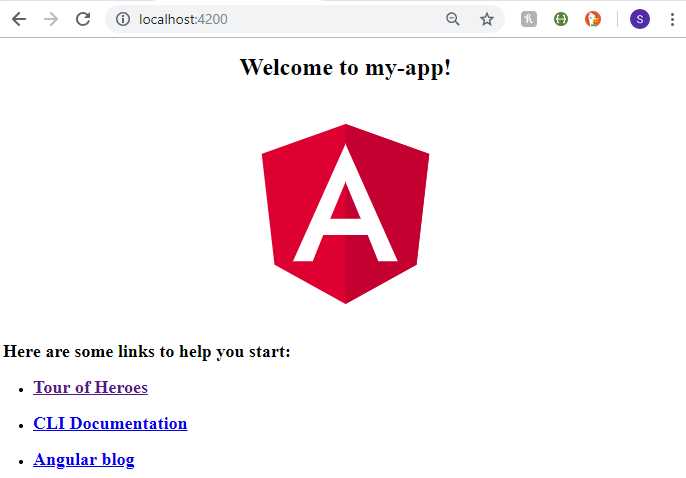Open the Chrome three-dot menu
This screenshot has width=686, height=478.
pyautogui.click(x=672, y=19)
